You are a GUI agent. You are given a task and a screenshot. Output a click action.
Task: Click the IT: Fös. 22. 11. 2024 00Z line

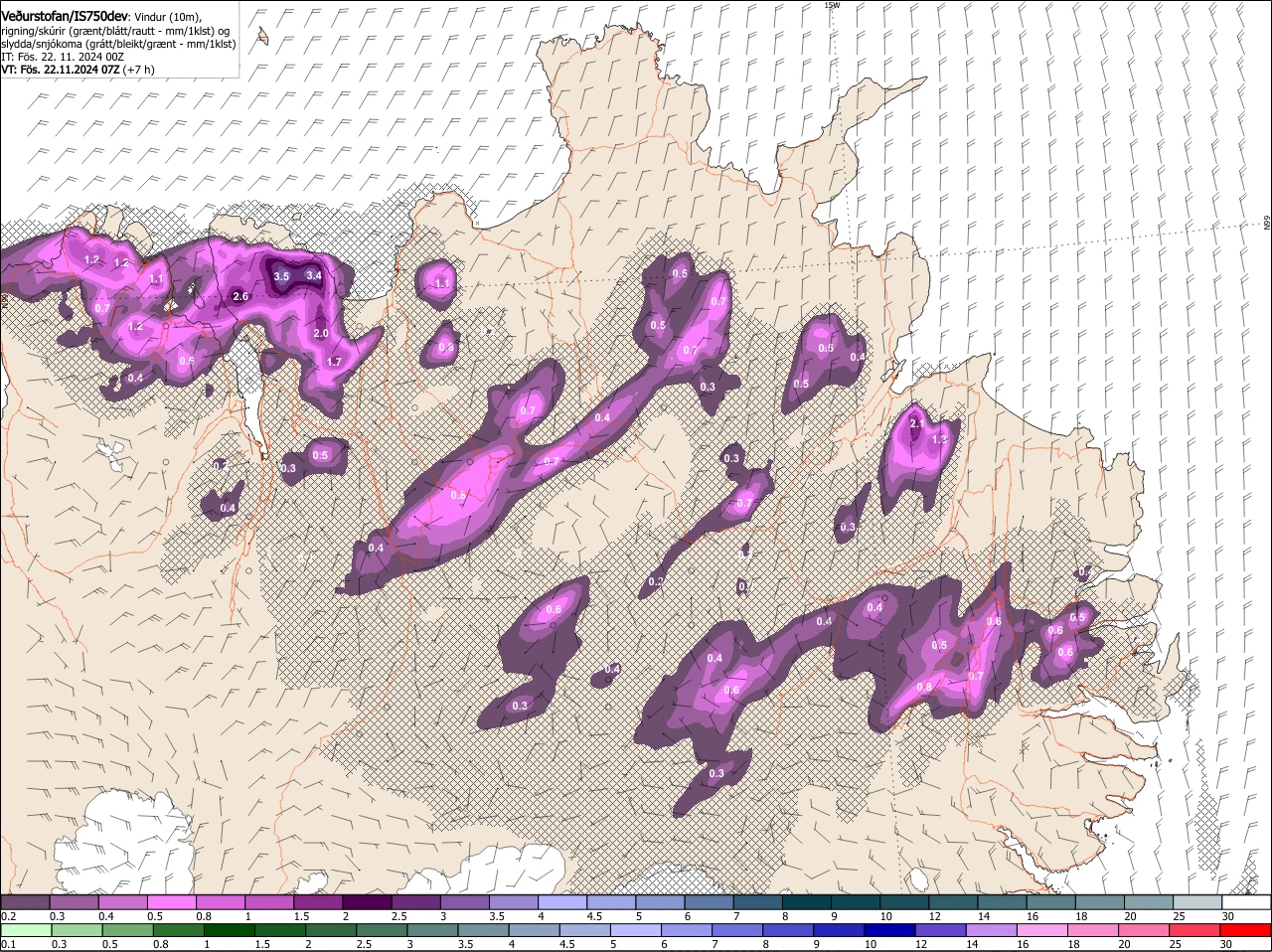coord(63,57)
